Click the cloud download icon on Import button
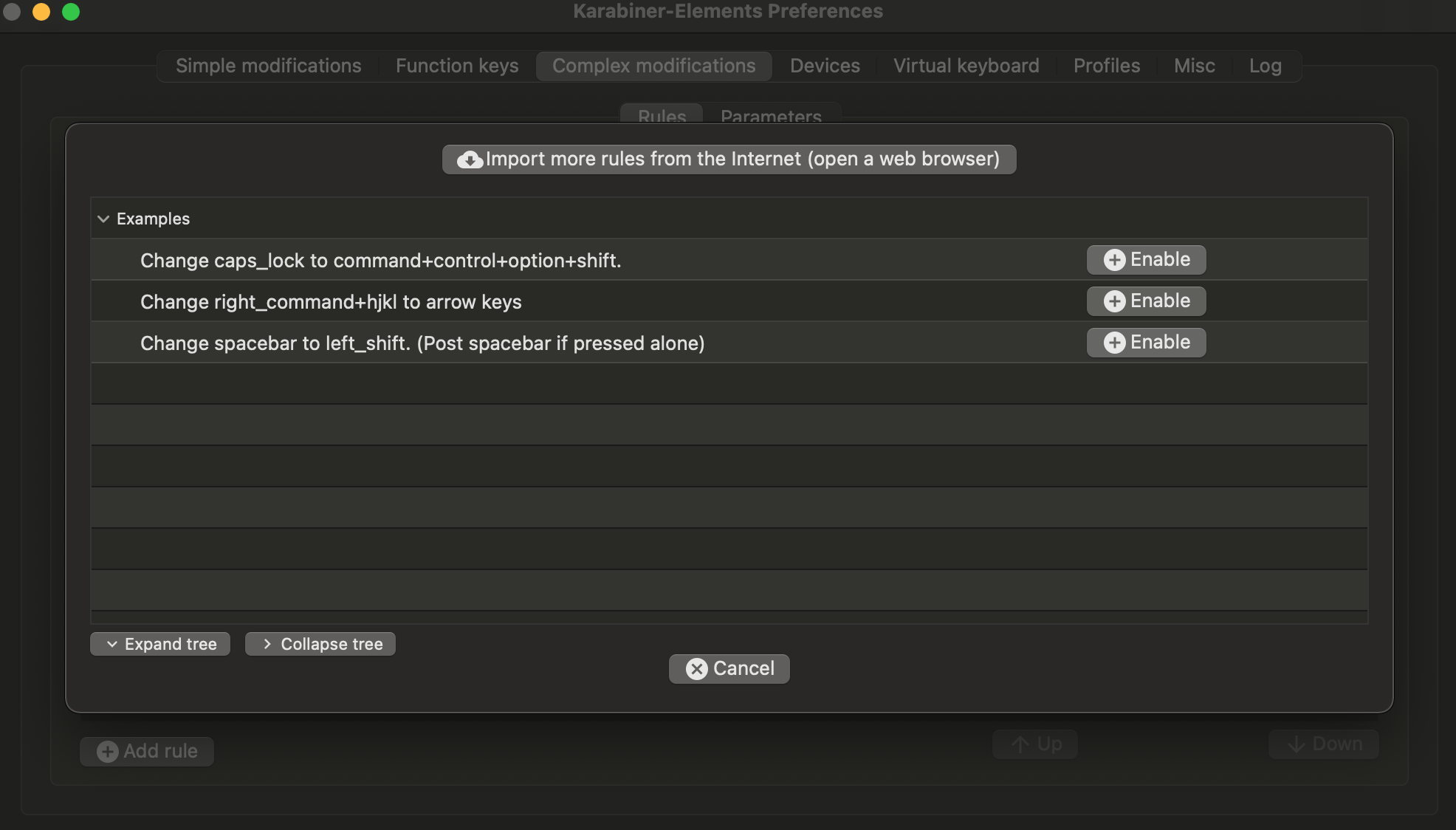The width and height of the screenshot is (1456, 830). [x=470, y=160]
